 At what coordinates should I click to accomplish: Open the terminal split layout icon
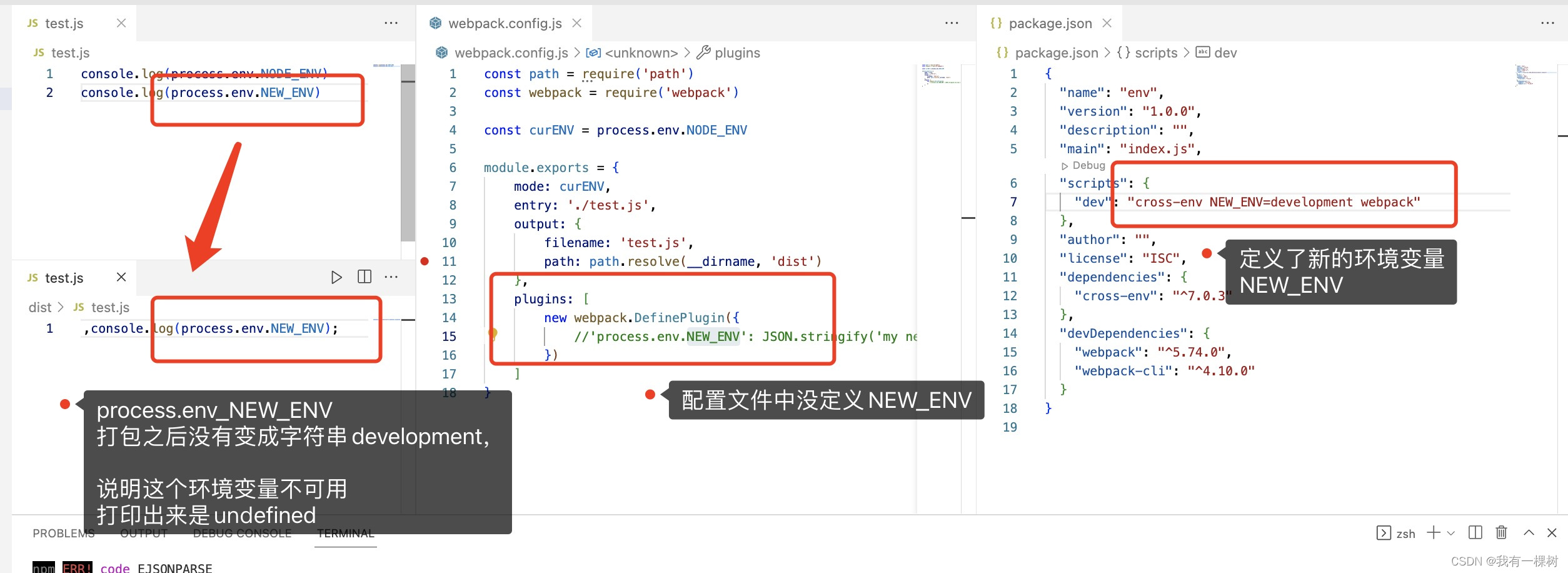click(x=1475, y=532)
